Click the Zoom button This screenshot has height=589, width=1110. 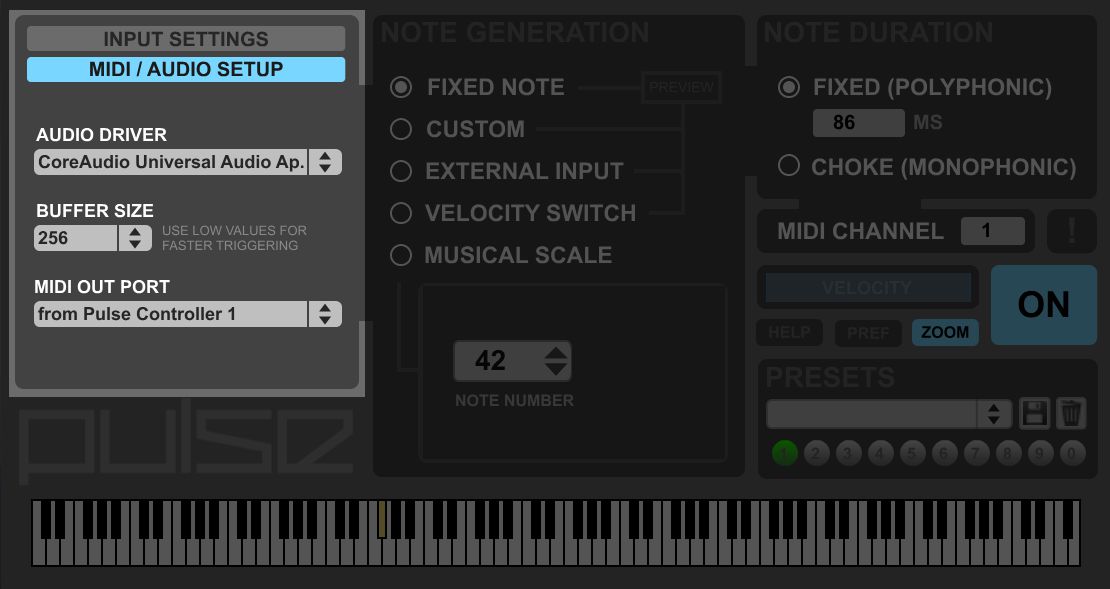point(945,332)
